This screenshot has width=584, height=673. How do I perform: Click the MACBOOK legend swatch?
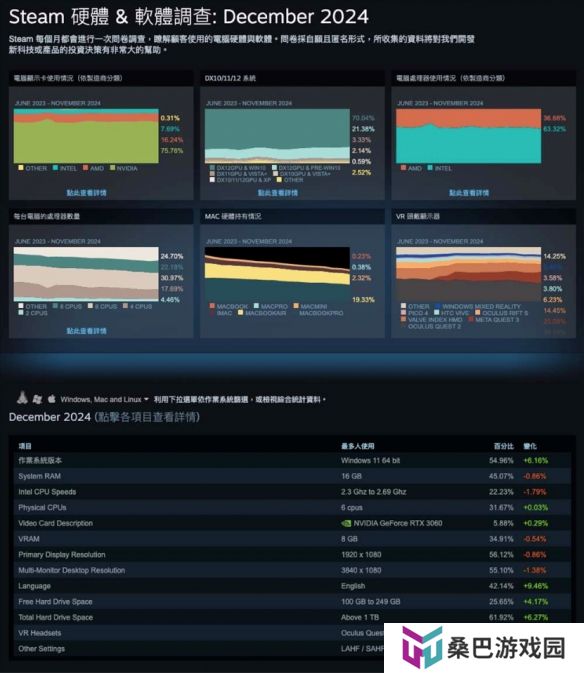[x=212, y=306]
